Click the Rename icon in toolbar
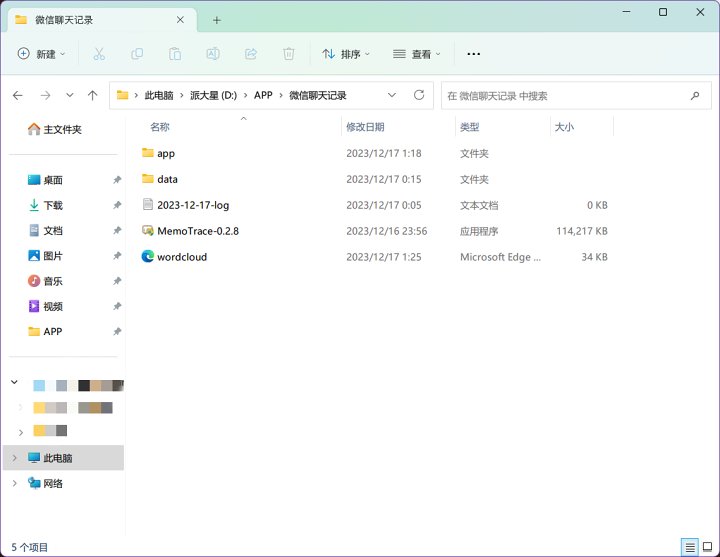The height and width of the screenshot is (557, 720). [x=213, y=54]
